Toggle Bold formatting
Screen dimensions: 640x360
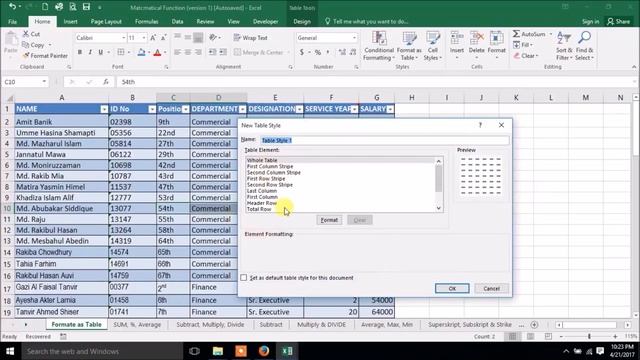[x=80, y=52]
